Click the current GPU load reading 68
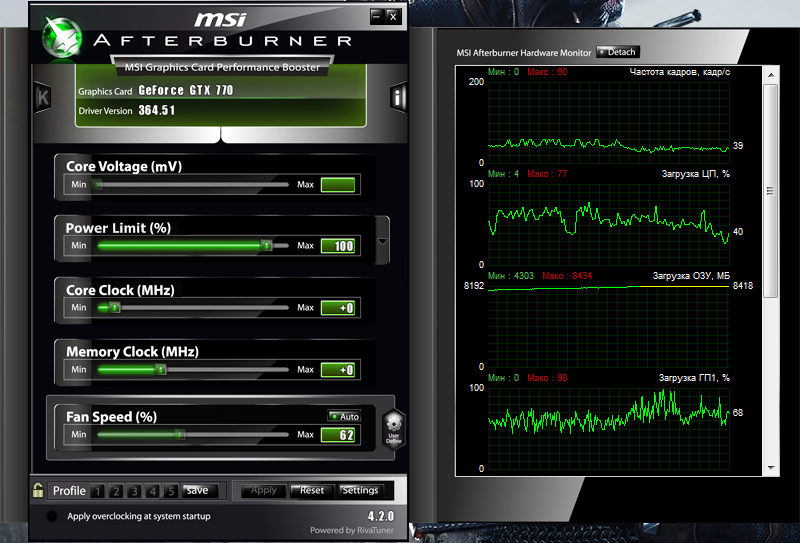 click(738, 412)
